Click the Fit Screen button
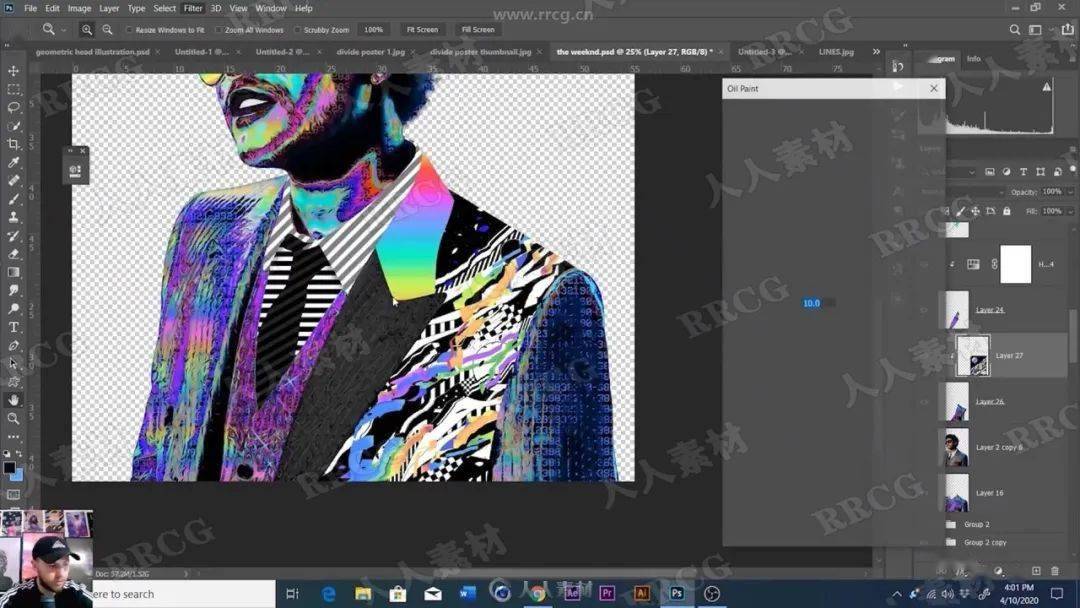1080x608 pixels. 422,30
